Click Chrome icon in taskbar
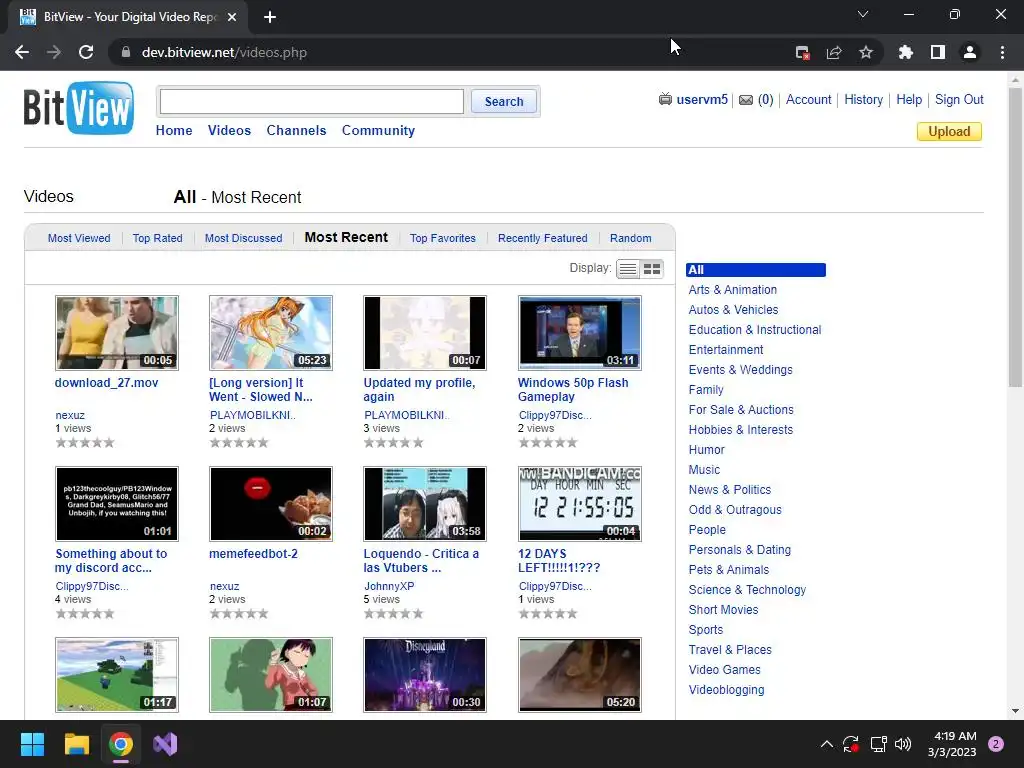 coord(121,744)
